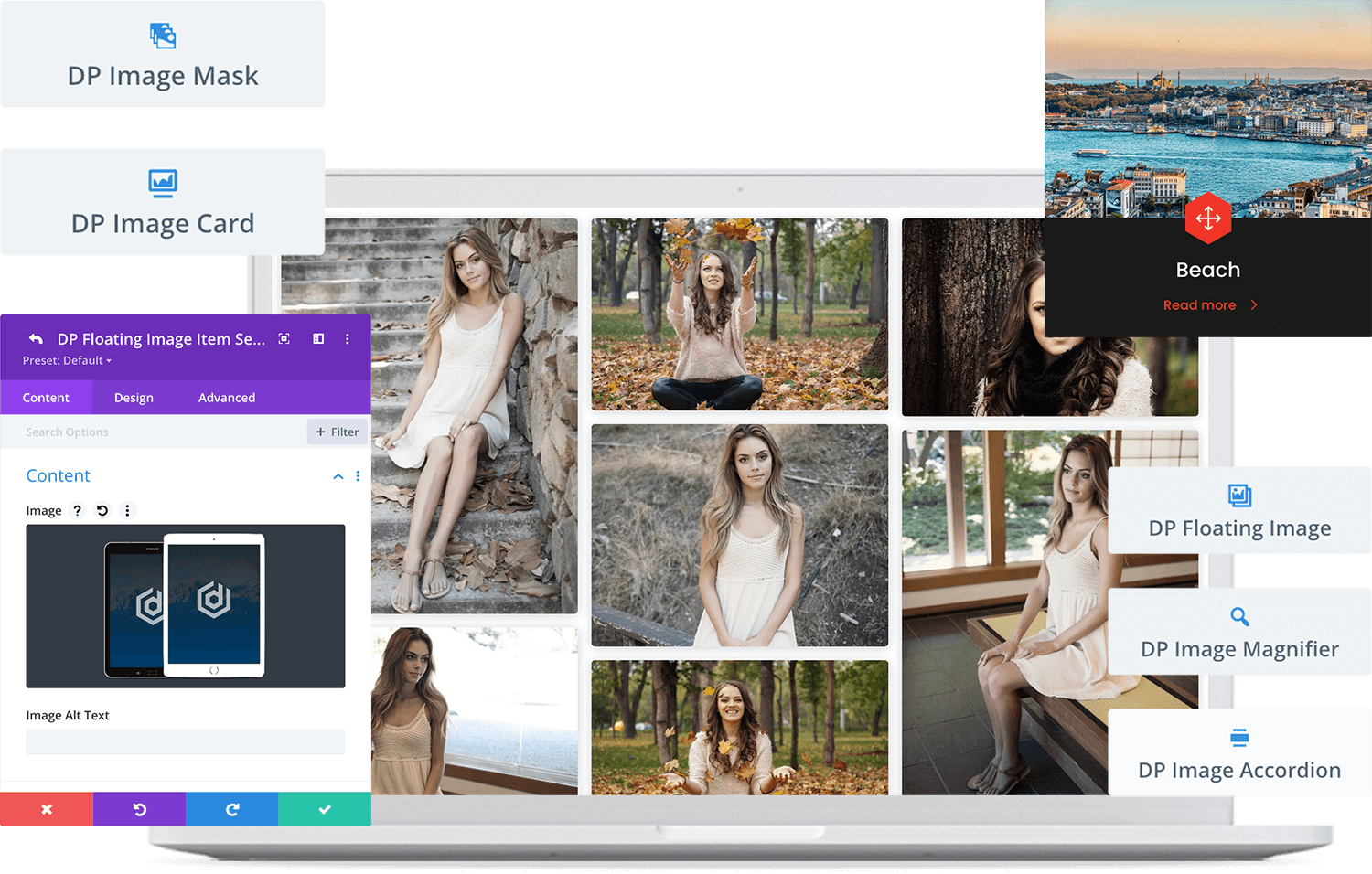Open the Preset: Default dropdown

click(x=67, y=360)
